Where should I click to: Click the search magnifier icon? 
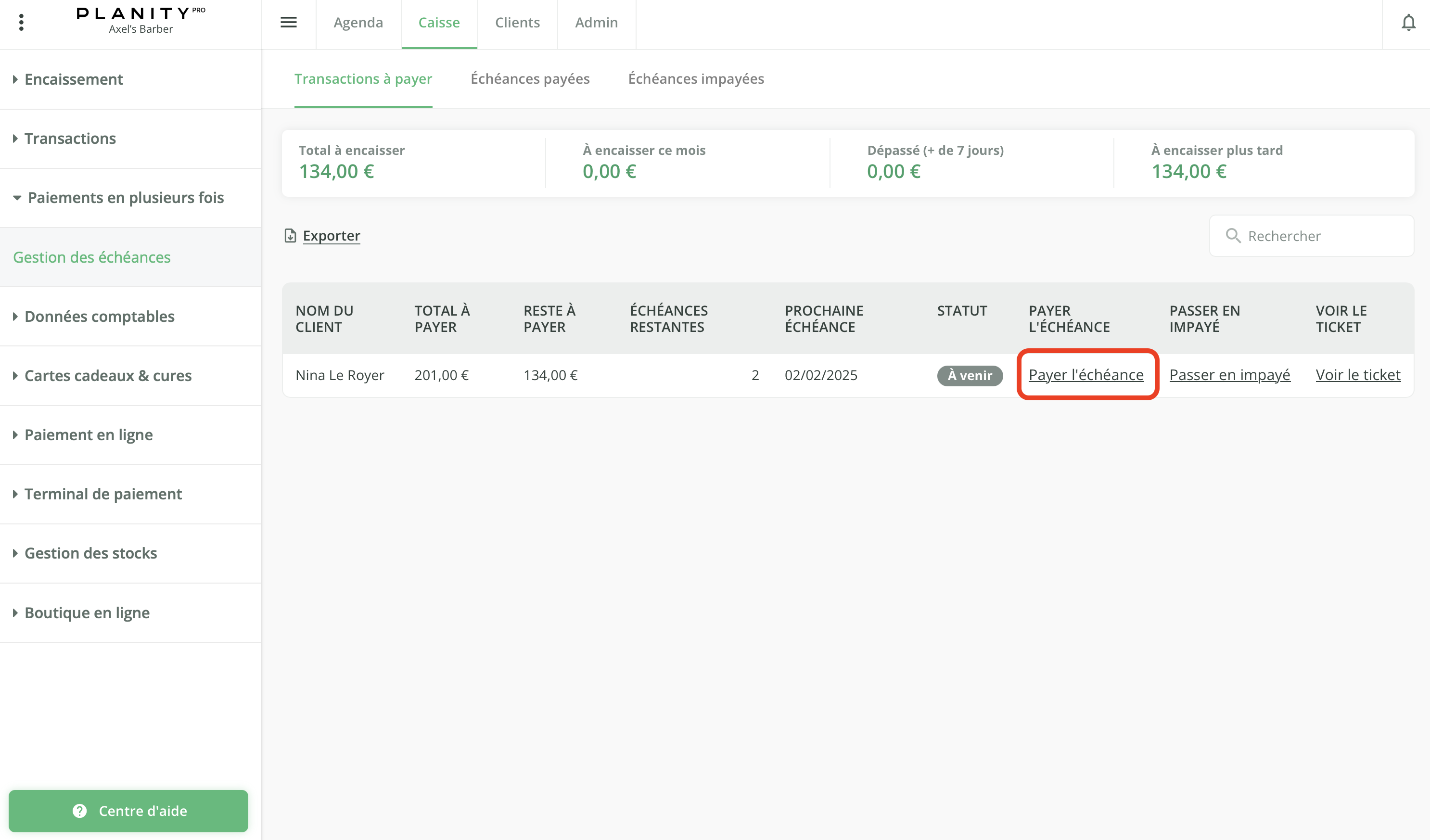tap(1233, 236)
